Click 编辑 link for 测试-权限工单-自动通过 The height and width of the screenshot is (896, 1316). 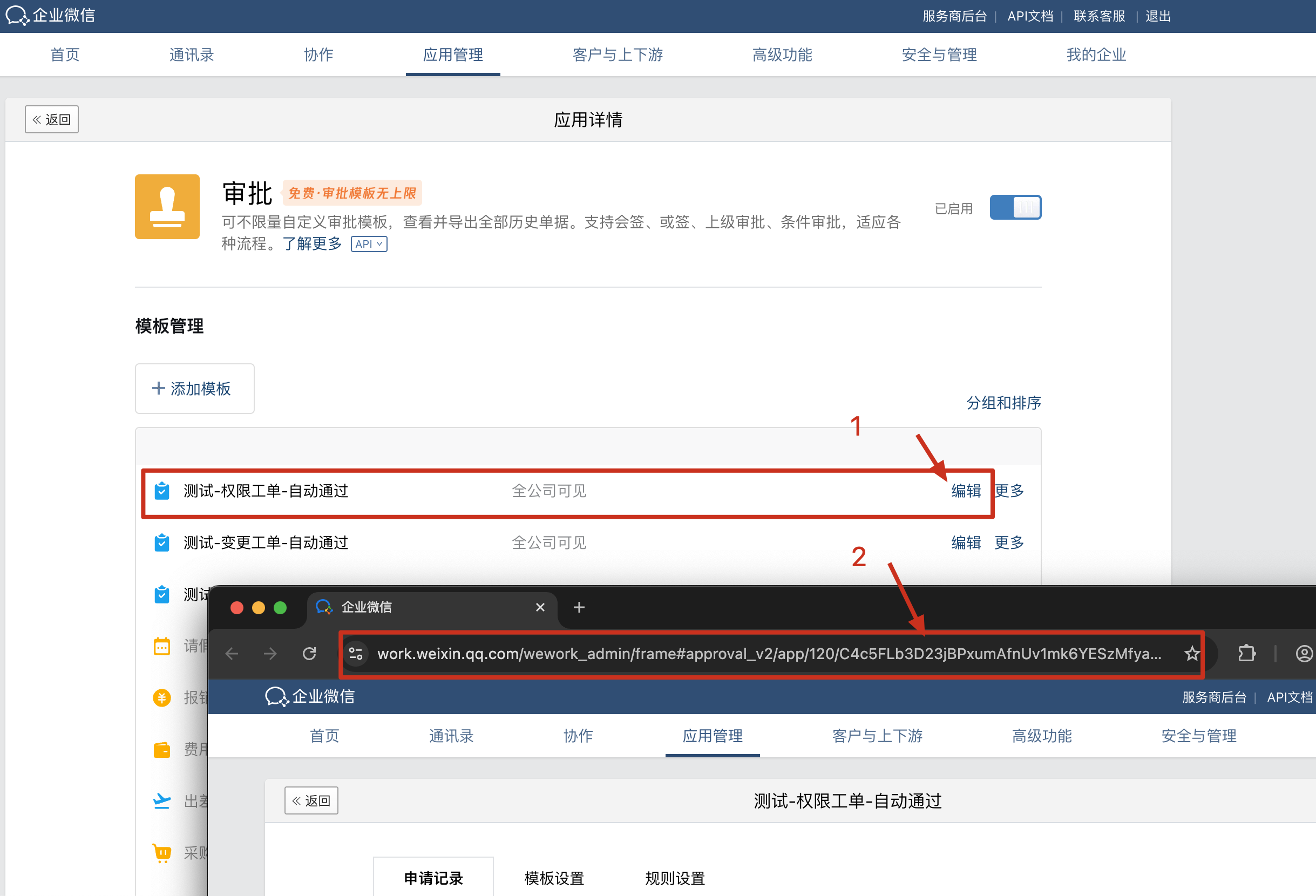click(966, 491)
